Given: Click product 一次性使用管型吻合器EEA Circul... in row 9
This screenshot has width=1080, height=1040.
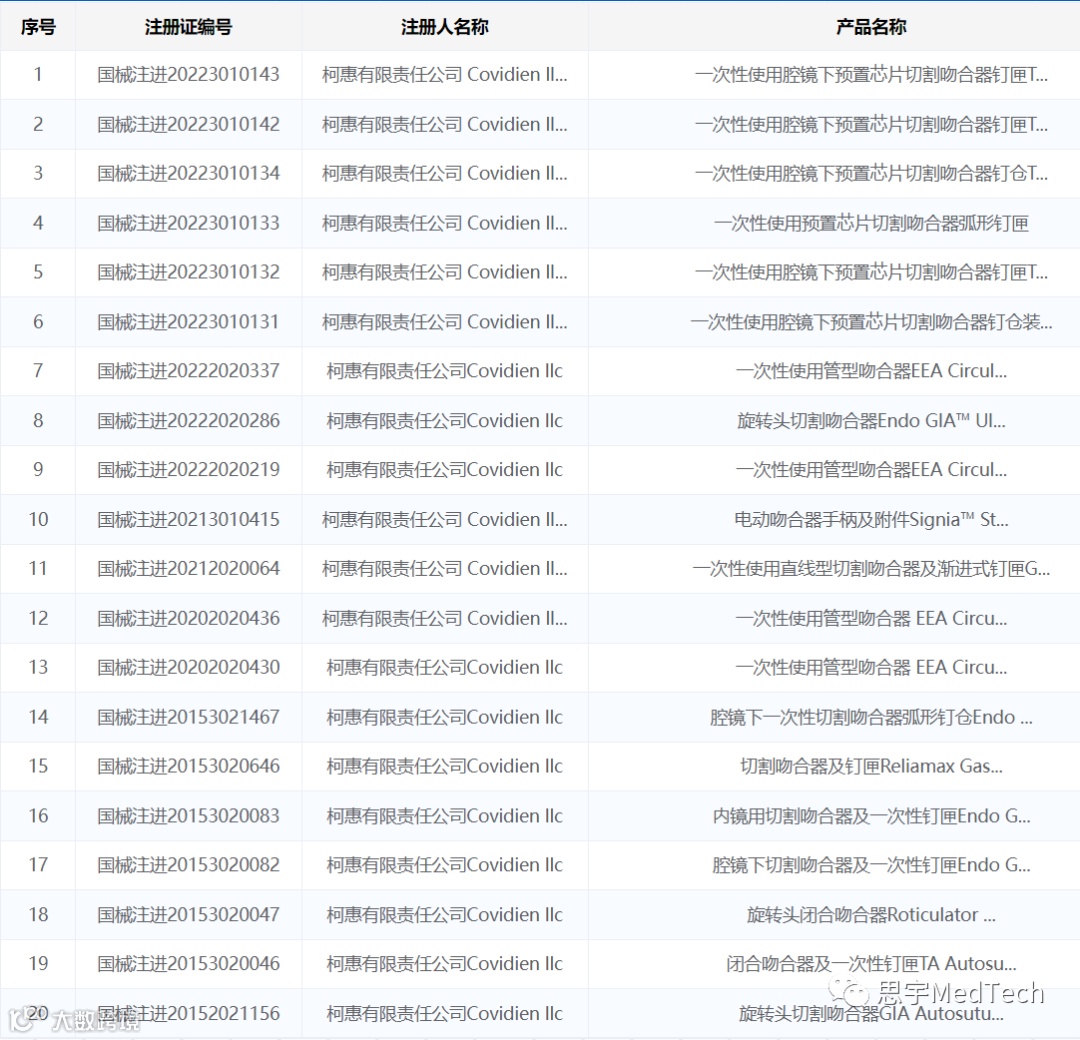Looking at the screenshot, I should coord(871,470).
